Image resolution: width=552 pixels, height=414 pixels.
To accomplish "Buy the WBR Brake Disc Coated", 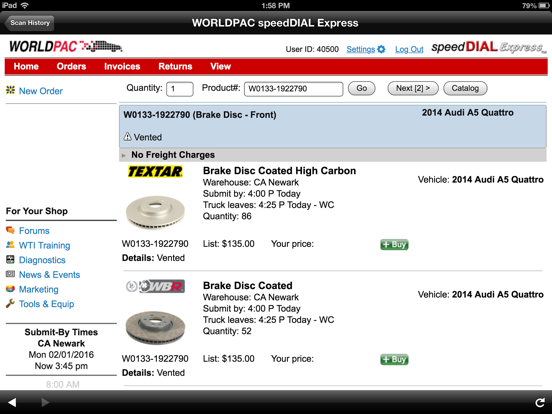I will click(394, 359).
